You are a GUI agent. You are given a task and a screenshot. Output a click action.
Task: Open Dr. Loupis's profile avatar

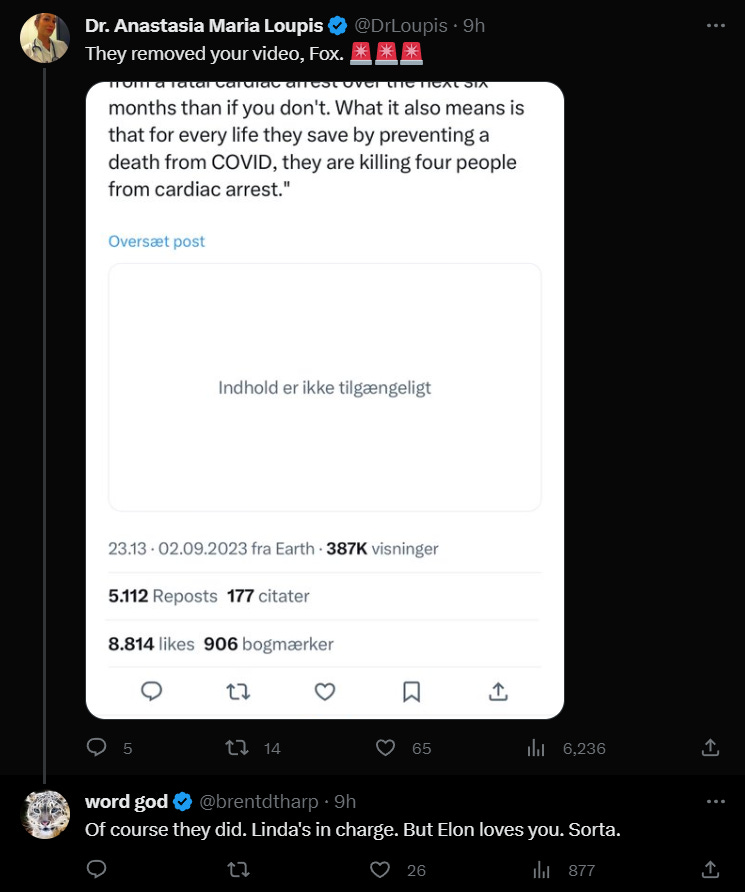click(45, 39)
